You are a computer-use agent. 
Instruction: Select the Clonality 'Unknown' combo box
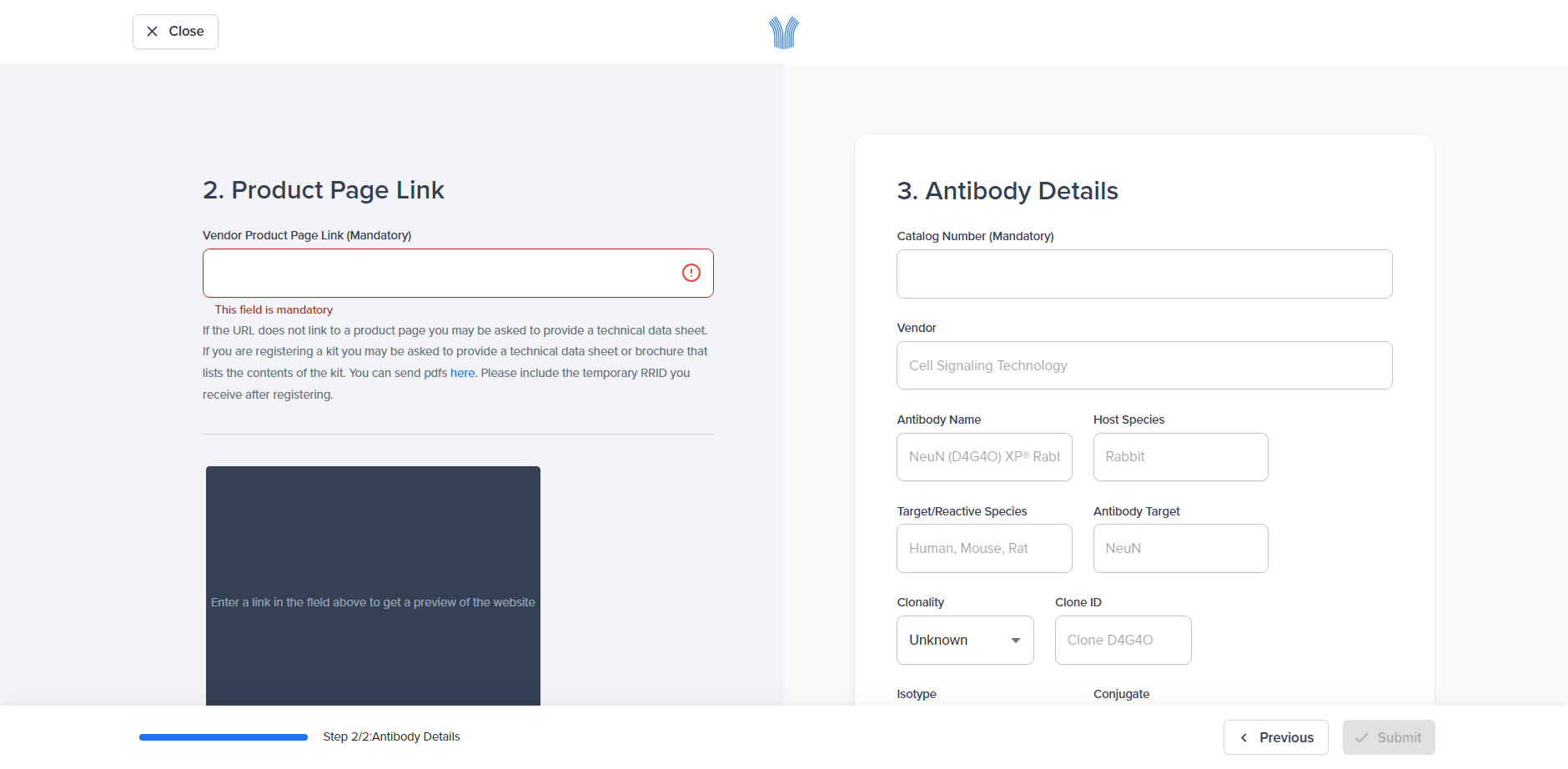(951, 641)
